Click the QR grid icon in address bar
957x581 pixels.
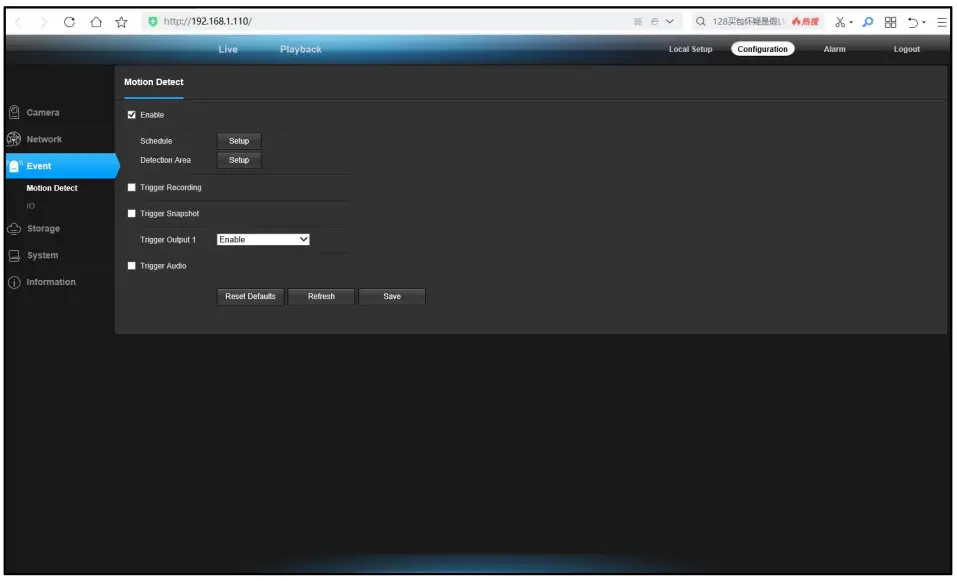click(x=638, y=21)
